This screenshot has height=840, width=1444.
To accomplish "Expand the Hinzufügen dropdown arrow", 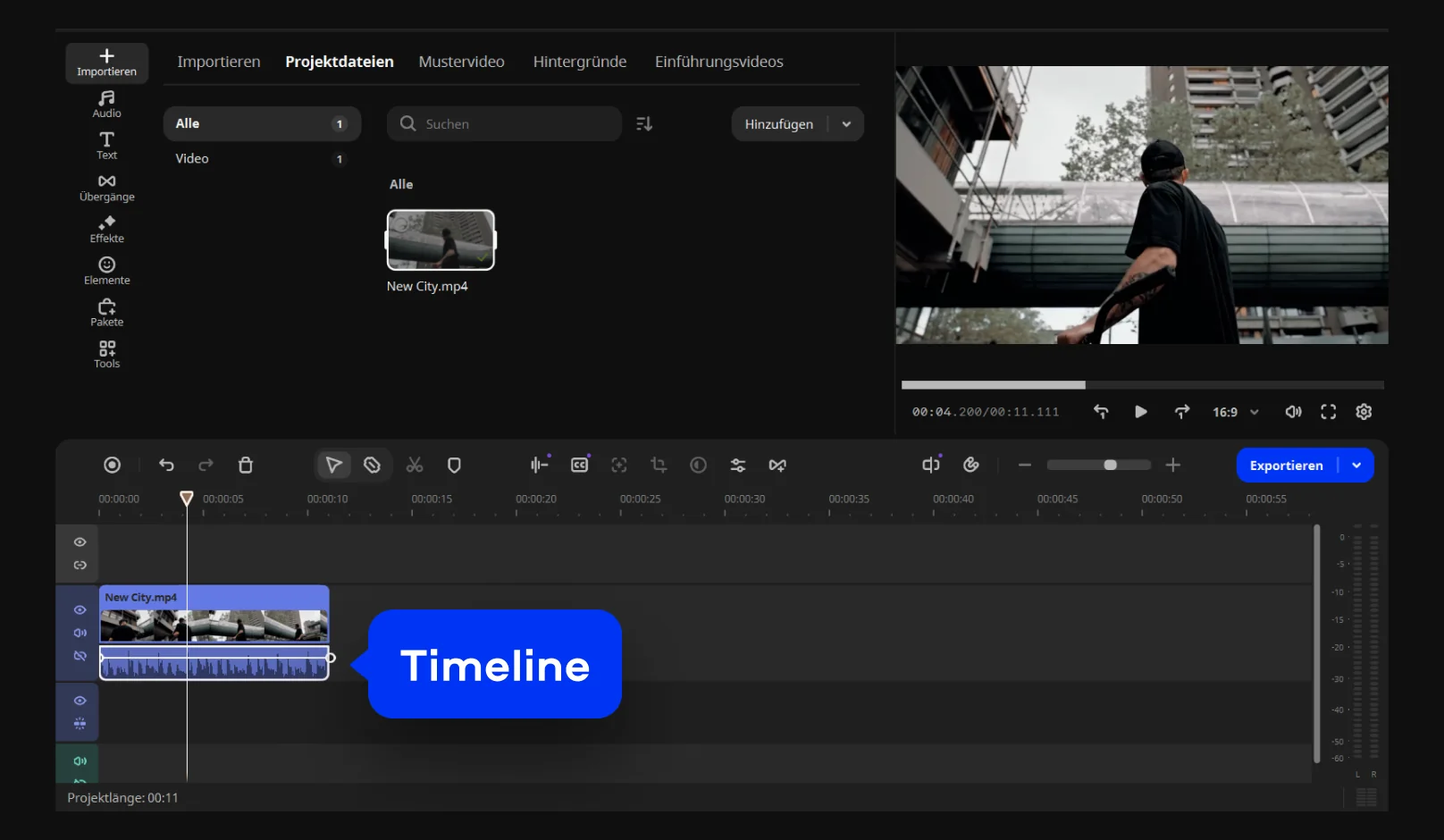I will (x=846, y=124).
